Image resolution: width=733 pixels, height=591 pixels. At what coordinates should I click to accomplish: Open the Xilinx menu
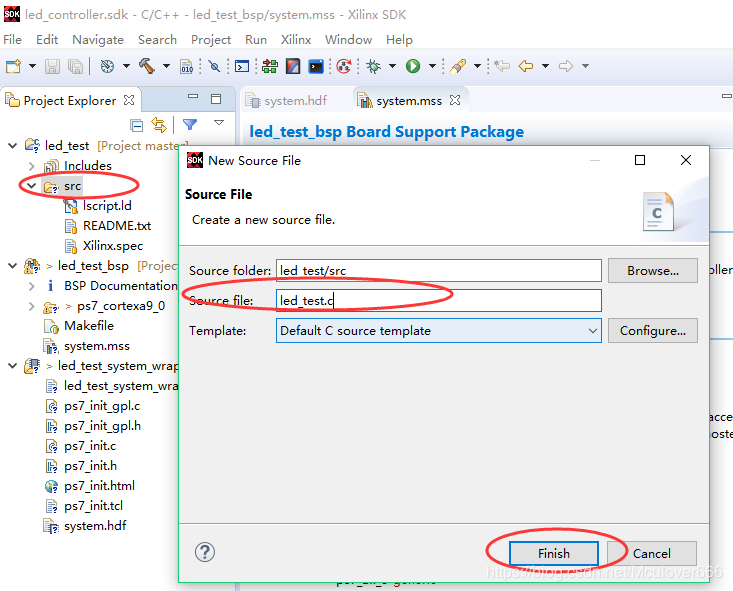pyautogui.click(x=296, y=40)
